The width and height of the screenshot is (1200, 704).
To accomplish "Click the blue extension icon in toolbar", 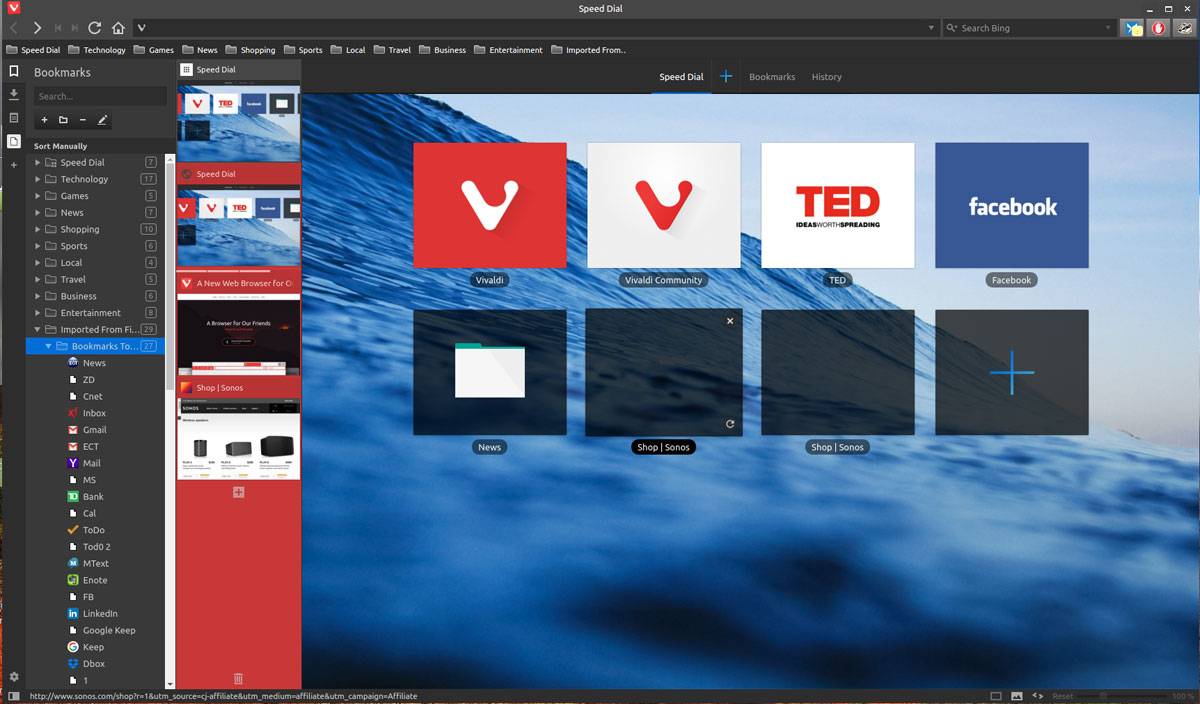I will coord(1133,28).
